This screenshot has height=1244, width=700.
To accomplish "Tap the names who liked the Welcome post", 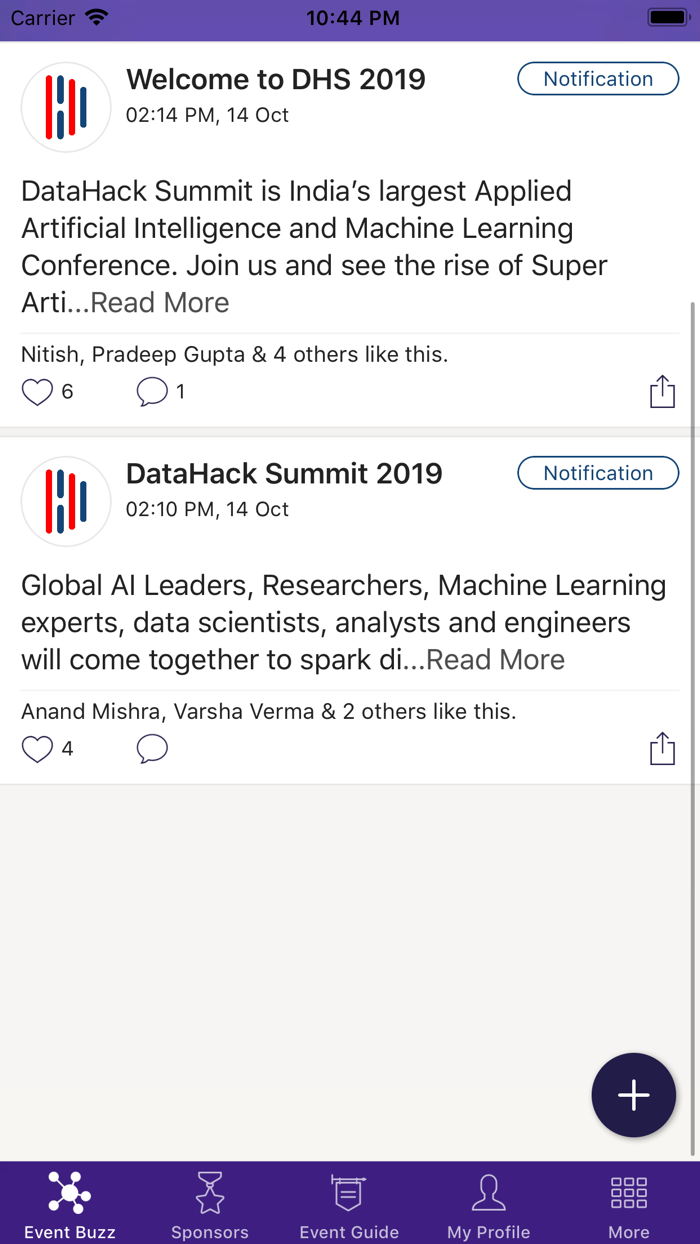I will (234, 354).
